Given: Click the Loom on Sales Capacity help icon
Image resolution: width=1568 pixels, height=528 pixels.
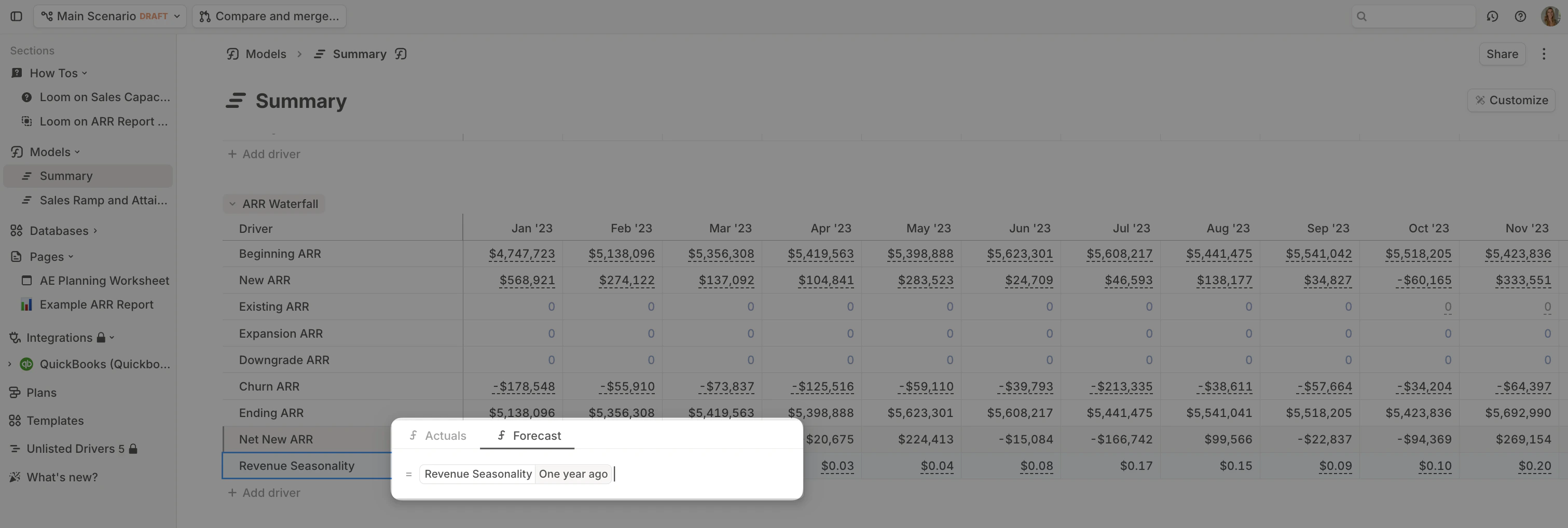Looking at the screenshot, I should 26,98.
